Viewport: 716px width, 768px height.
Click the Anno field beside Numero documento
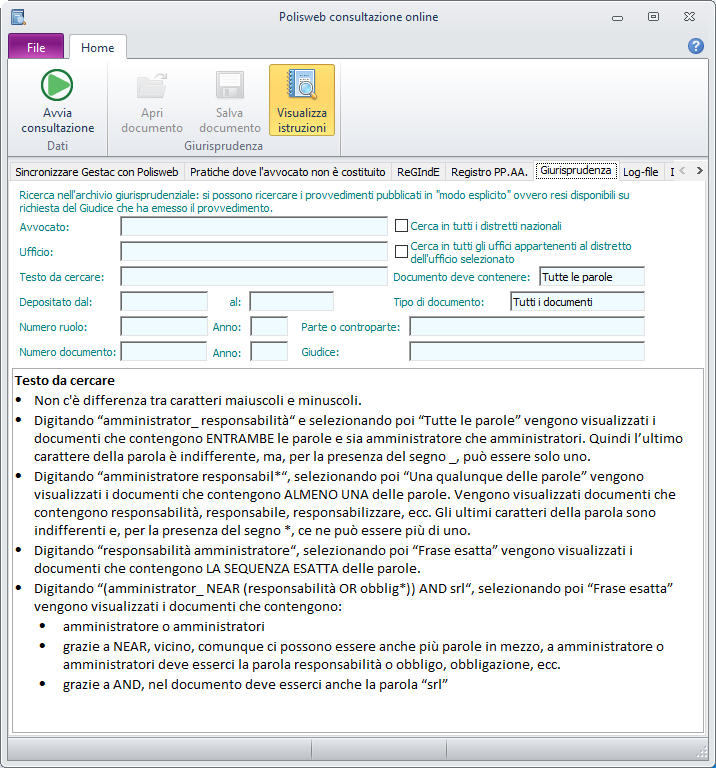pyautogui.click(x=269, y=351)
